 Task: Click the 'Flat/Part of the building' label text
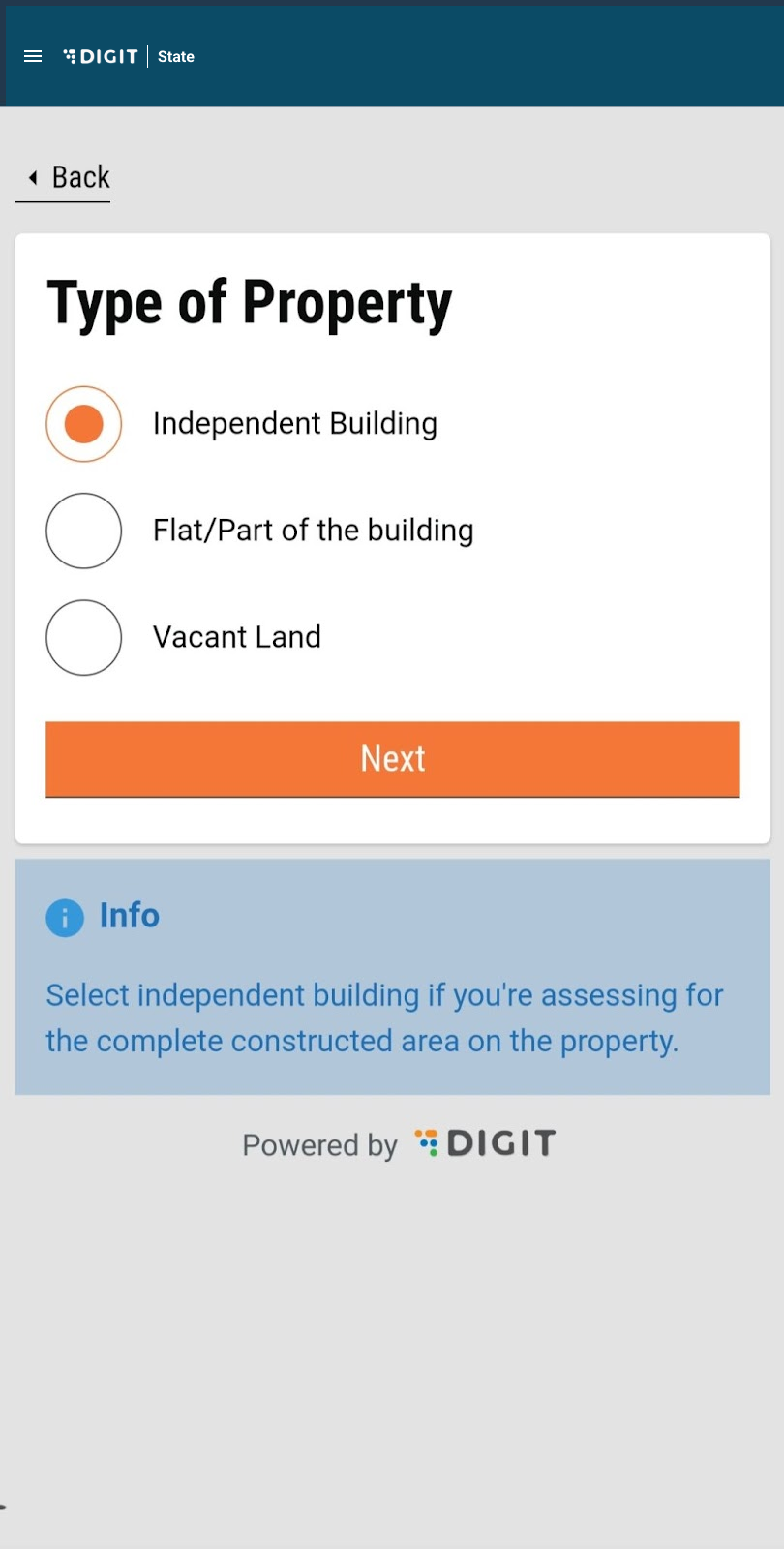[x=314, y=531]
